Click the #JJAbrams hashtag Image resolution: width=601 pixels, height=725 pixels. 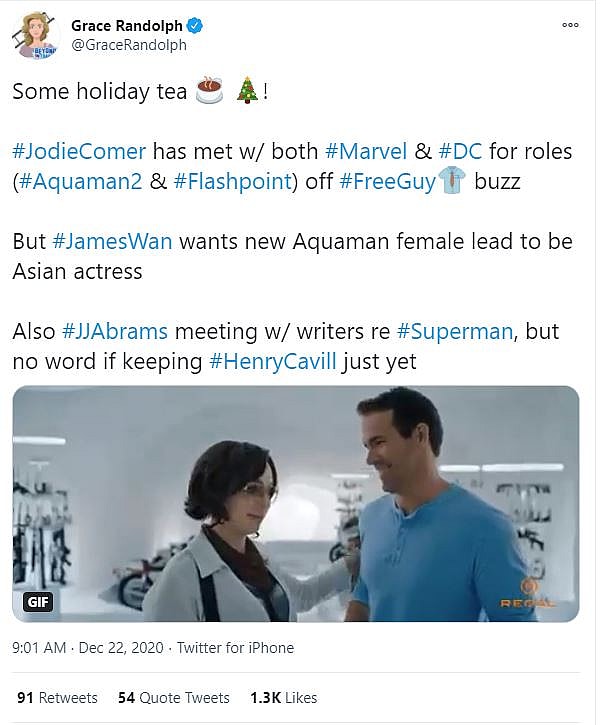117,332
